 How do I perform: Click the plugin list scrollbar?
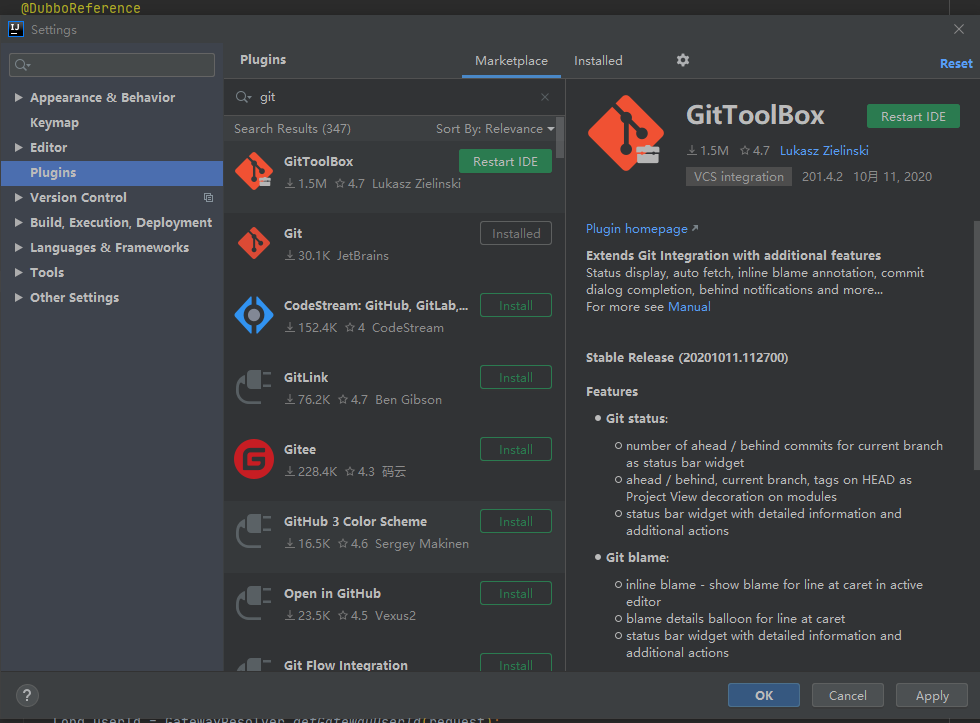(x=560, y=137)
